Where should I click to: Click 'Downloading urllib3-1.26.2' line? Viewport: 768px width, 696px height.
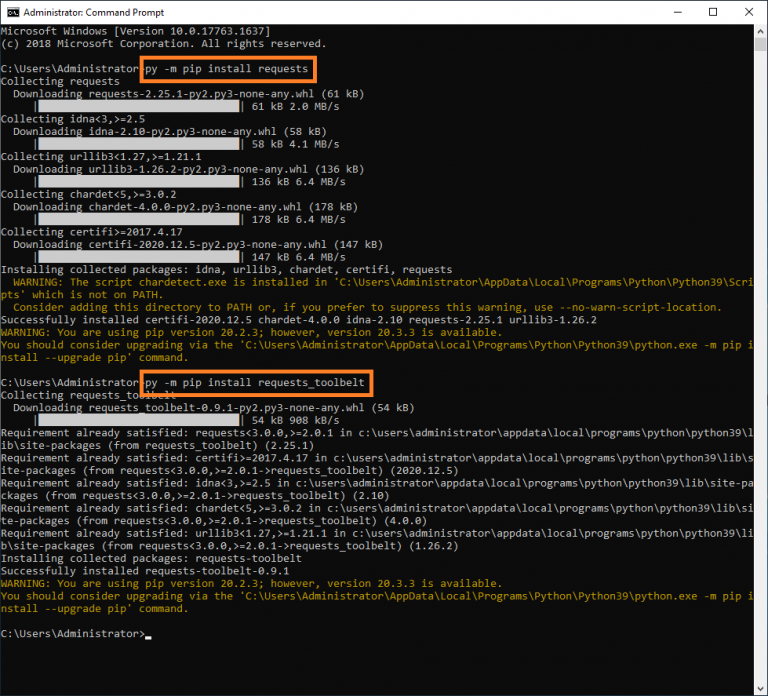click(189, 169)
